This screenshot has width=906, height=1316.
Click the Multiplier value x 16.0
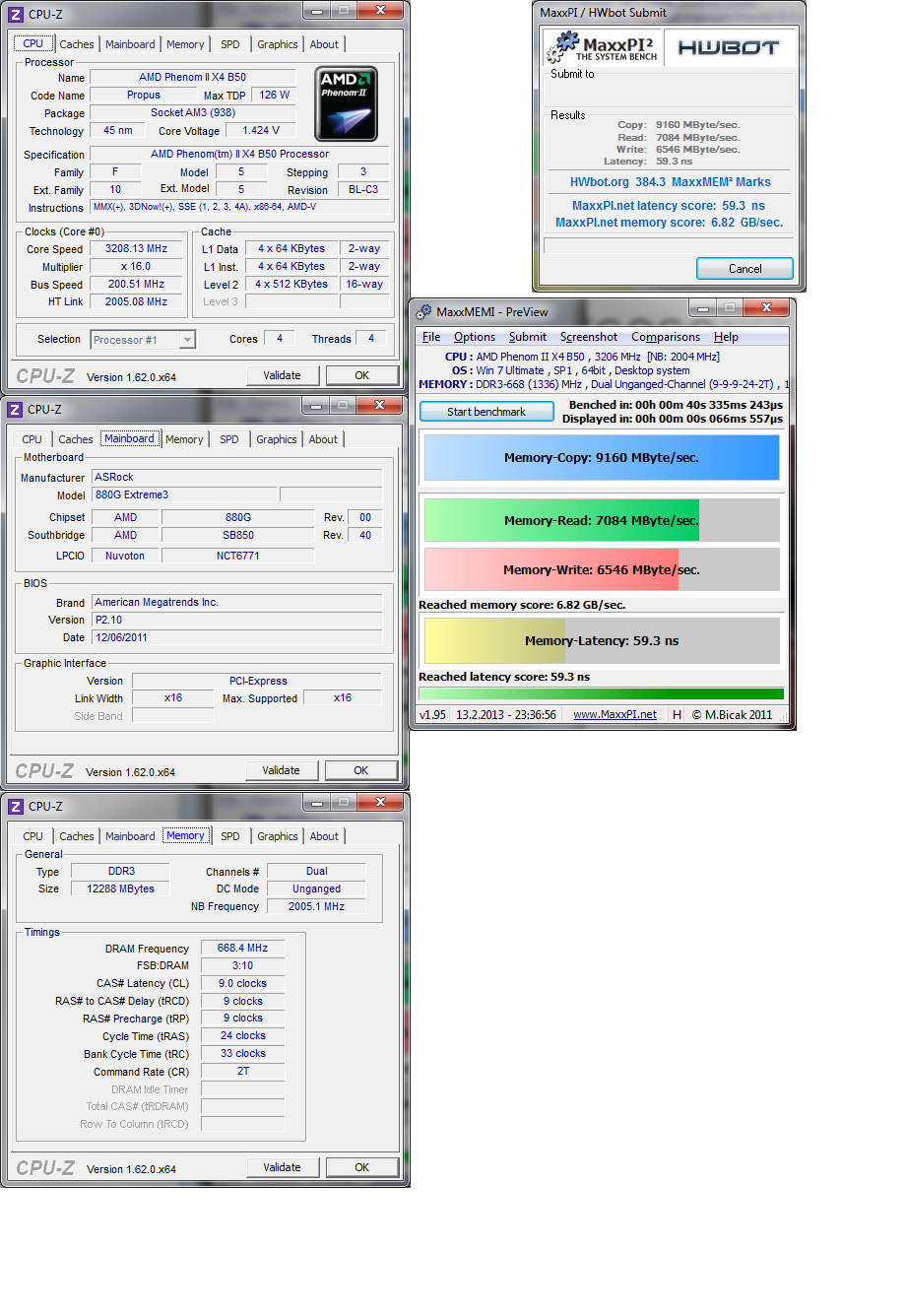[x=136, y=267]
